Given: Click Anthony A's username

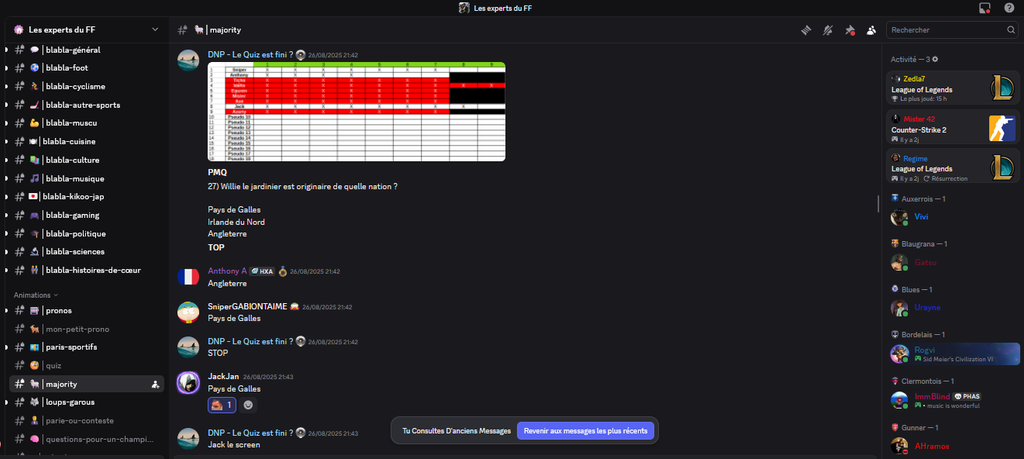Looking at the screenshot, I should pyautogui.click(x=227, y=271).
